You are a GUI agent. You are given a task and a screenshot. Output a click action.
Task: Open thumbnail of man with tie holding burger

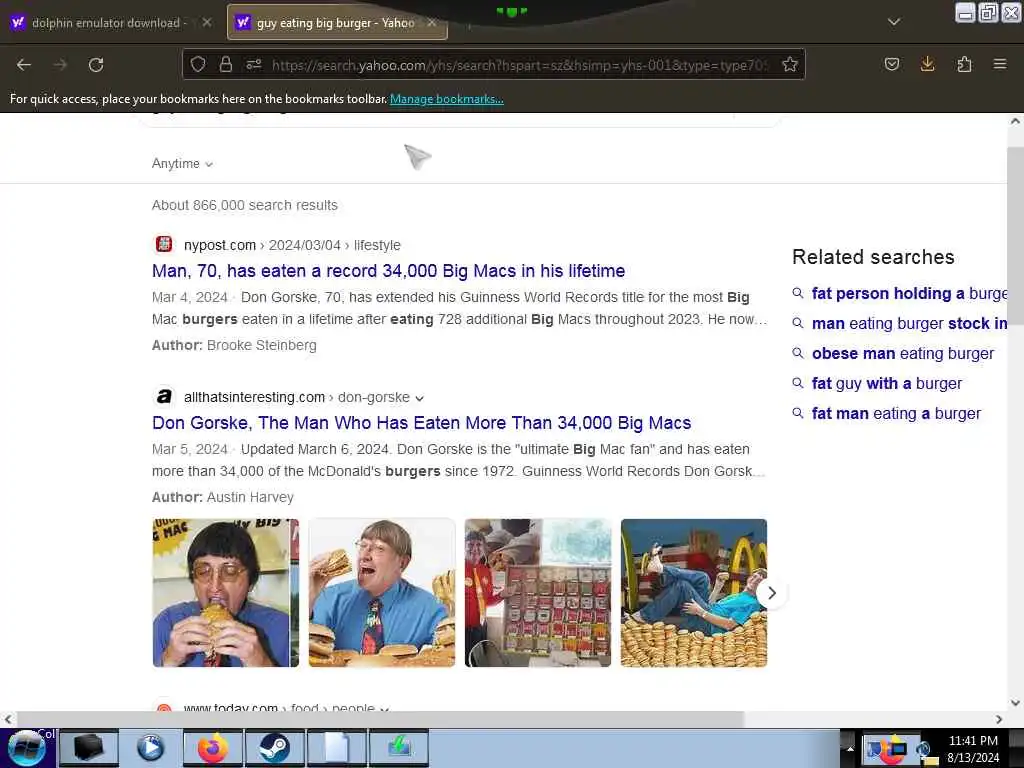point(381,593)
